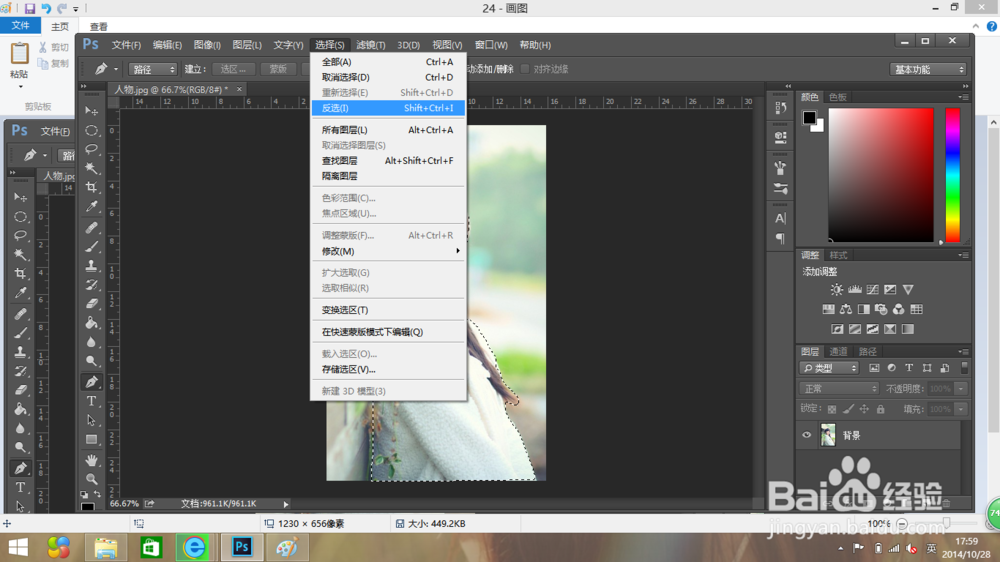Open the 类型 layer filter dropdown
Image resolution: width=1000 pixels, height=562 pixels.
click(829, 368)
